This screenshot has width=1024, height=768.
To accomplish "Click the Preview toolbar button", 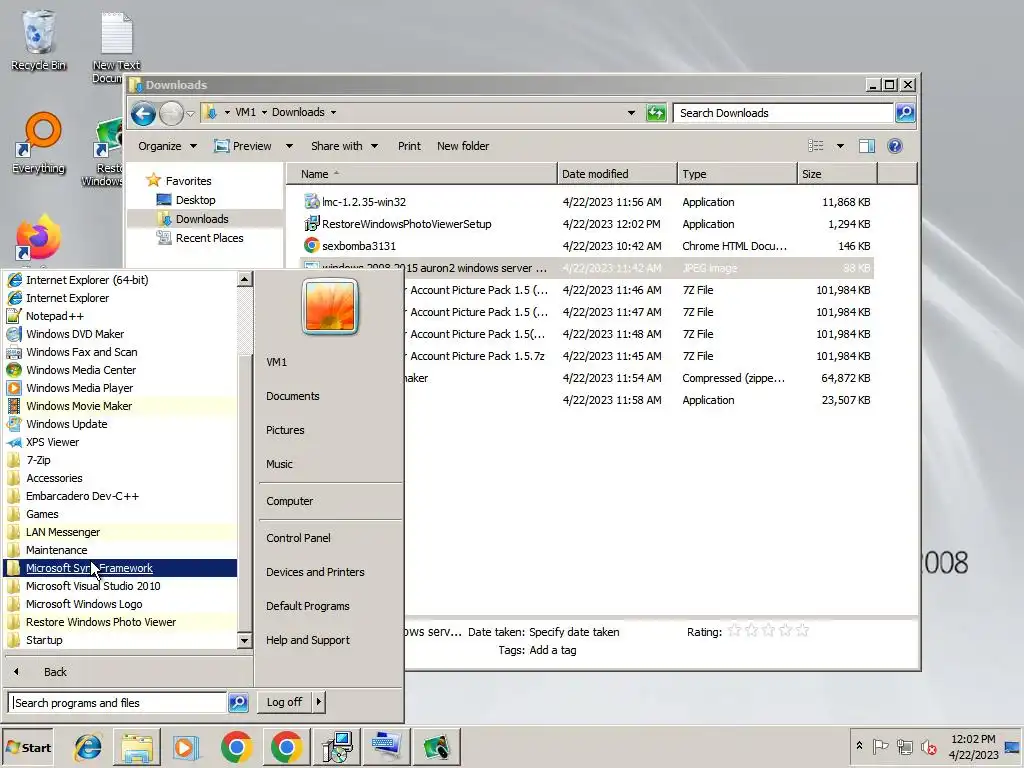I will pos(243,146).
